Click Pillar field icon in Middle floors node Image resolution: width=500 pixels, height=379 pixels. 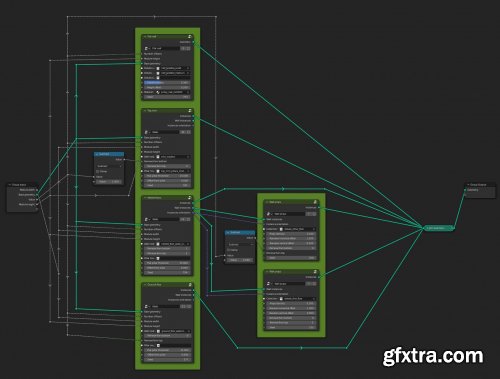(x=158, y=258)
